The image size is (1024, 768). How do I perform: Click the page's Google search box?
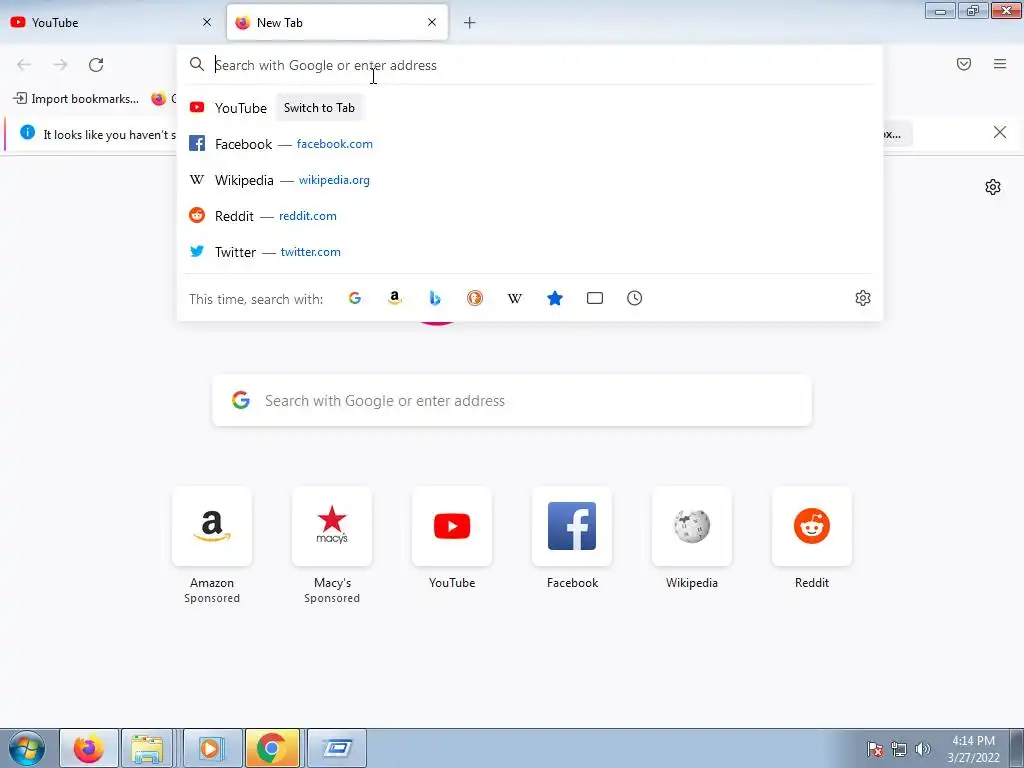tap(512, 400)
